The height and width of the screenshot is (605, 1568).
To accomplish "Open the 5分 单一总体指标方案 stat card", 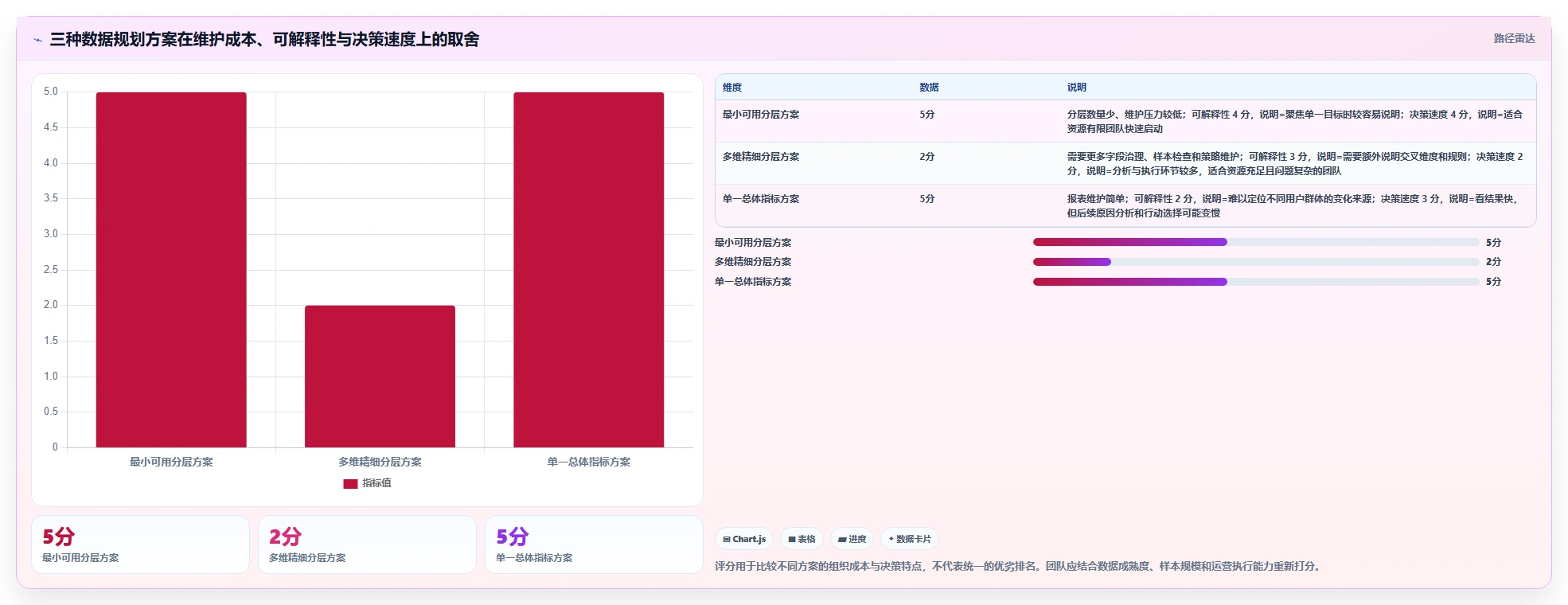I will click(594, 544).
